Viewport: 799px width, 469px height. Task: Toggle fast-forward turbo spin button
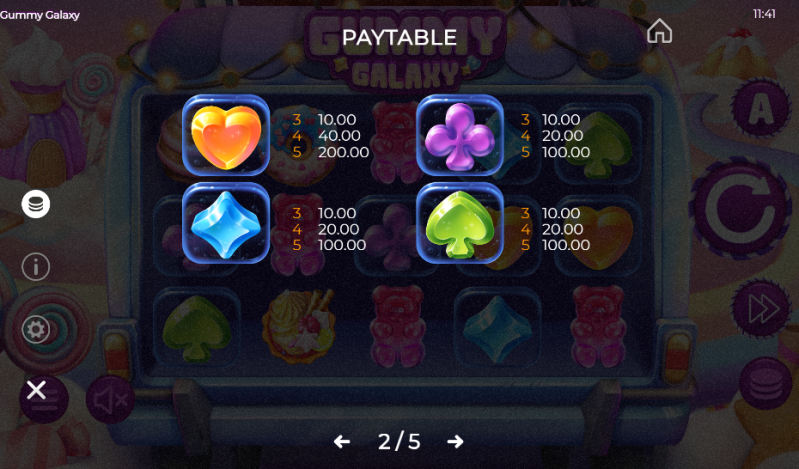[x=761, y=308]
